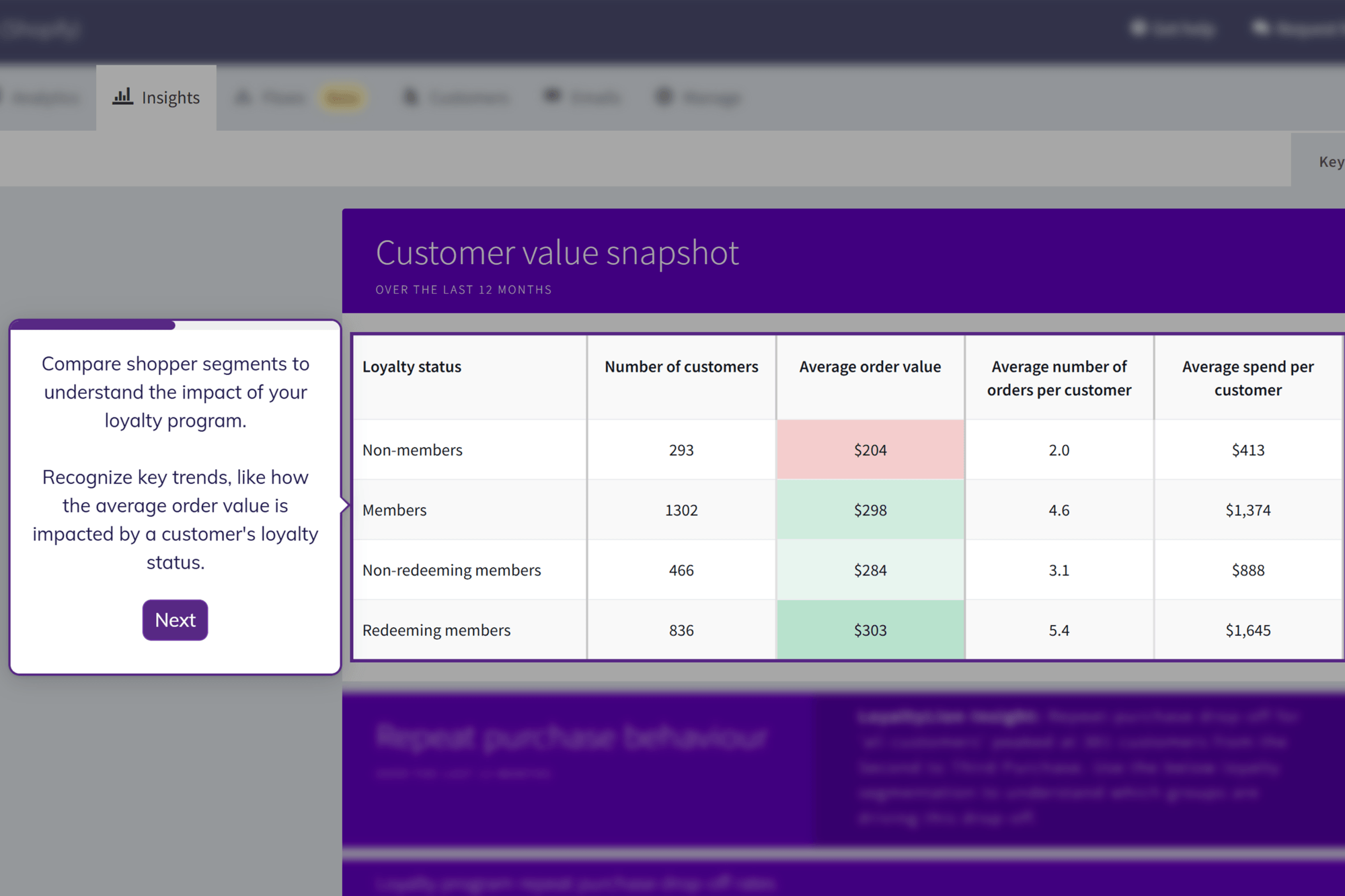This screenshot has height=896, width=1345.
Task: Click the Number of customers column header
Action: pos(681,378)
